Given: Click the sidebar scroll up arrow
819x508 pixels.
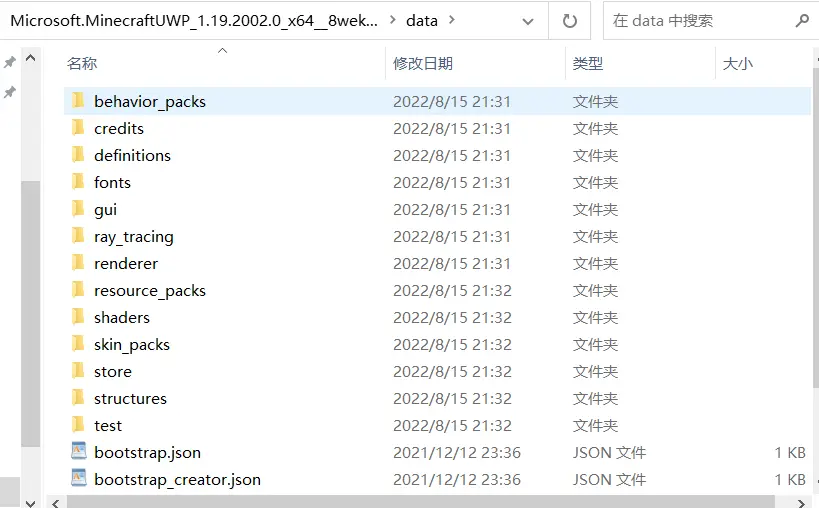Looking at the screenshot, I should [x=31, y=57].
